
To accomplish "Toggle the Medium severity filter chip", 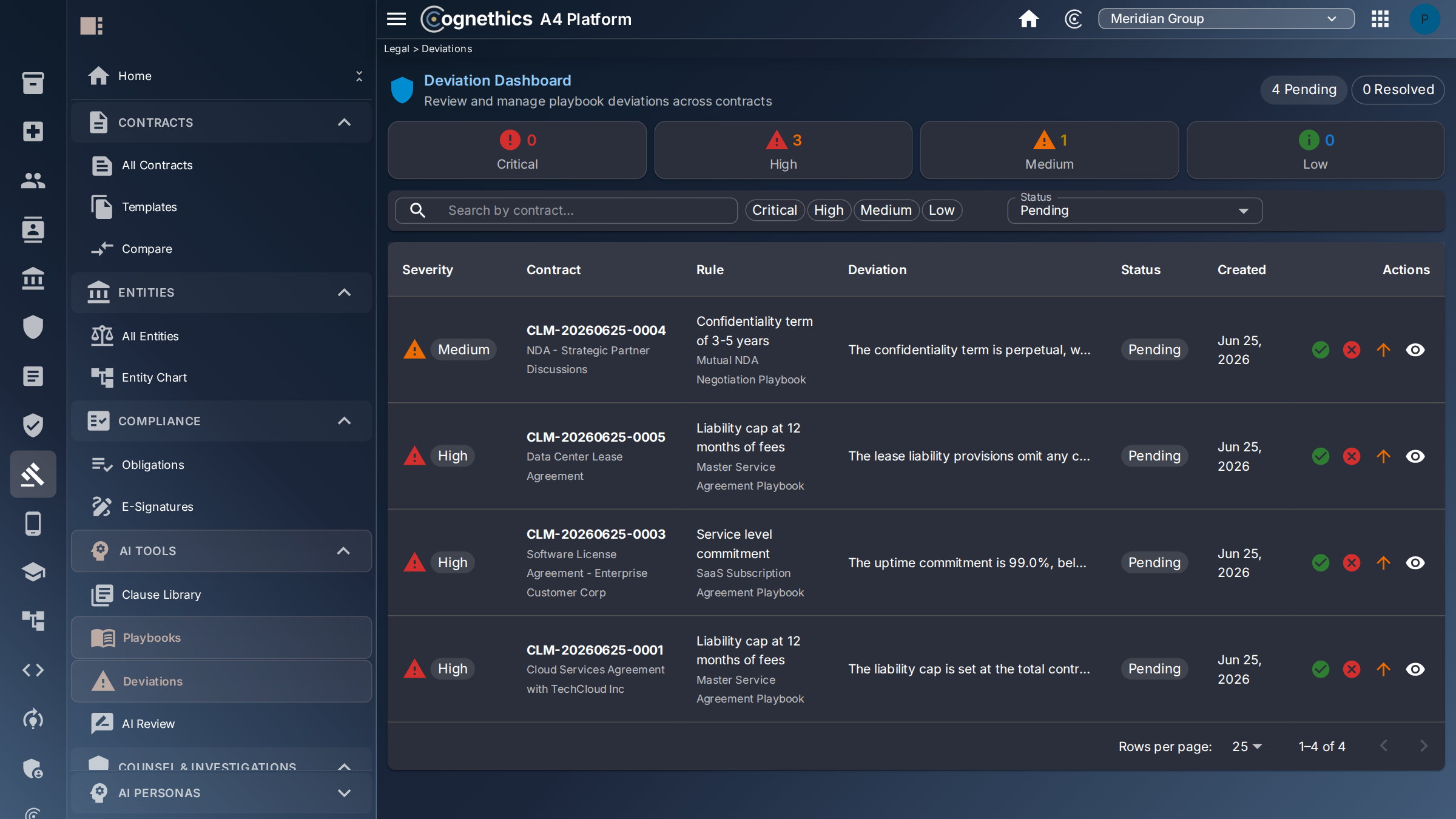I will click(x=886, y=210).
